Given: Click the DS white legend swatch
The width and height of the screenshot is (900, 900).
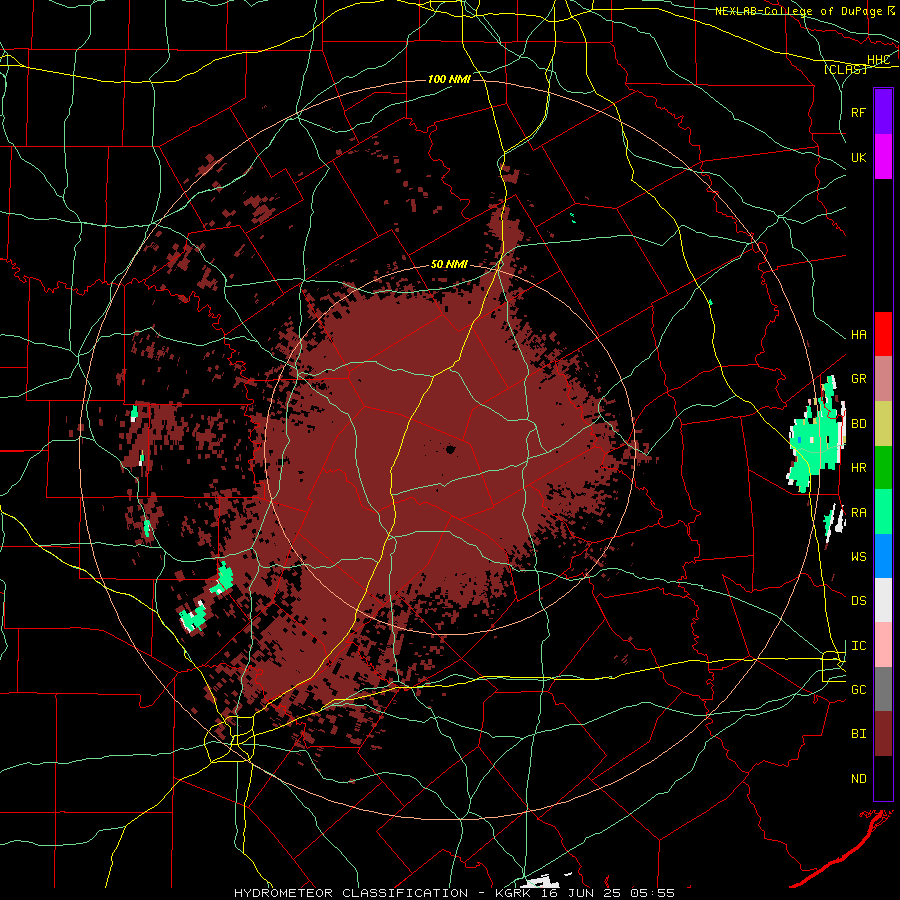Looking at the screenshot, I should click(883, 600).
